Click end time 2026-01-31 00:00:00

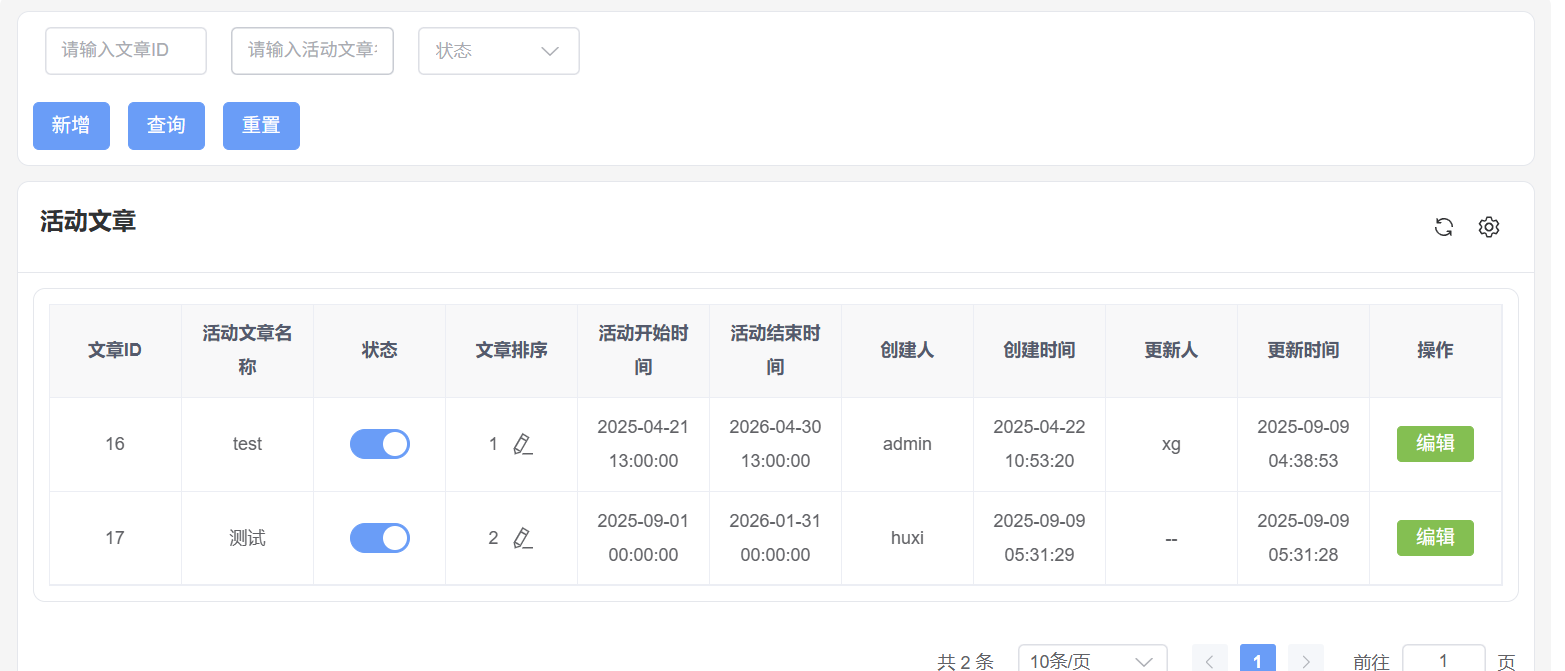pos(775,538)
